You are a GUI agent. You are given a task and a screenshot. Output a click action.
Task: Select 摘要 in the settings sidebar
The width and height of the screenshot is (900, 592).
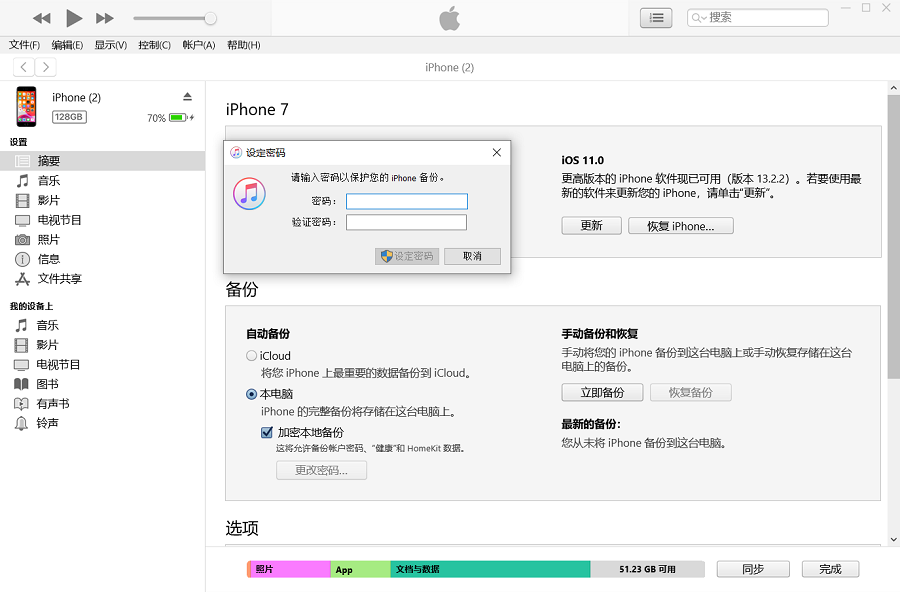click(x=102, y=161)
